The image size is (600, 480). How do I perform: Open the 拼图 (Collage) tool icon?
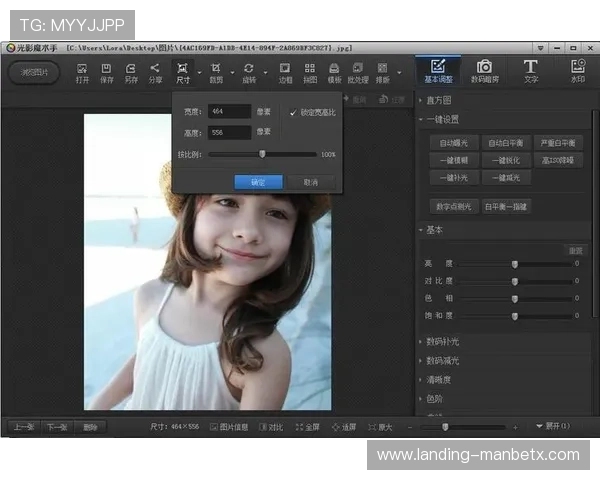[310, 70]
